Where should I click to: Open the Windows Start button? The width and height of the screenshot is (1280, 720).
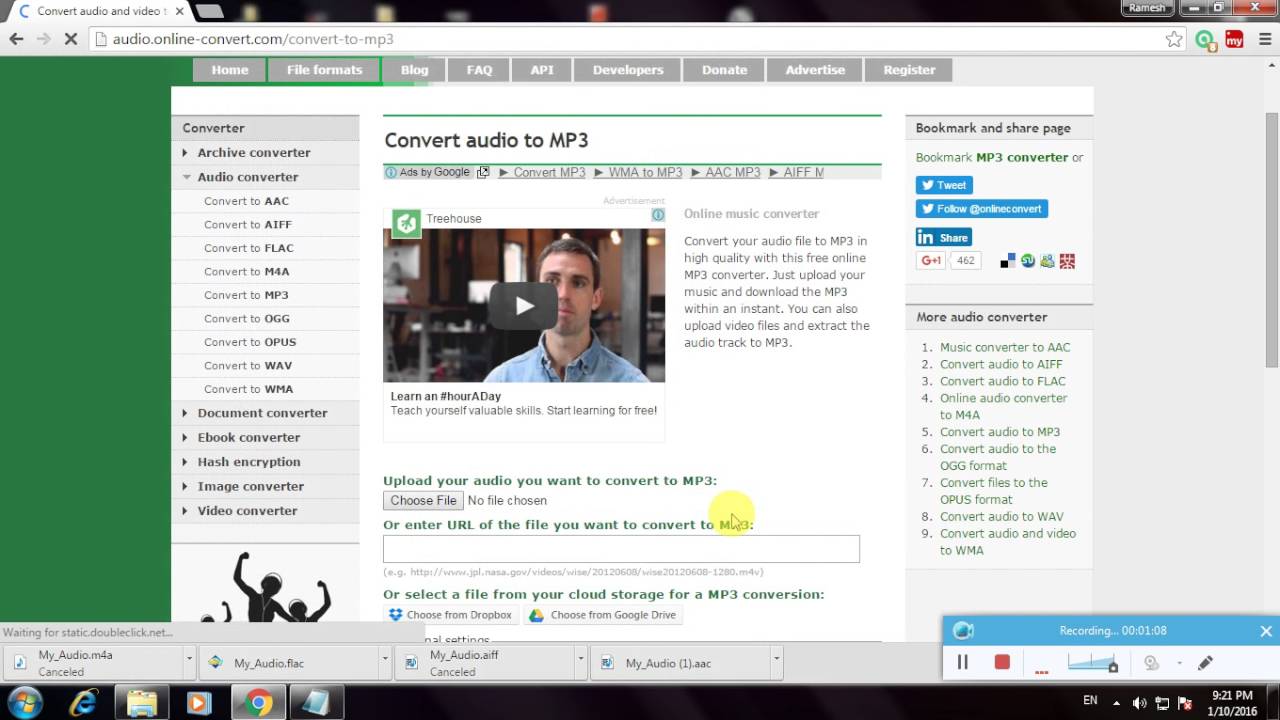click(26, 703)
